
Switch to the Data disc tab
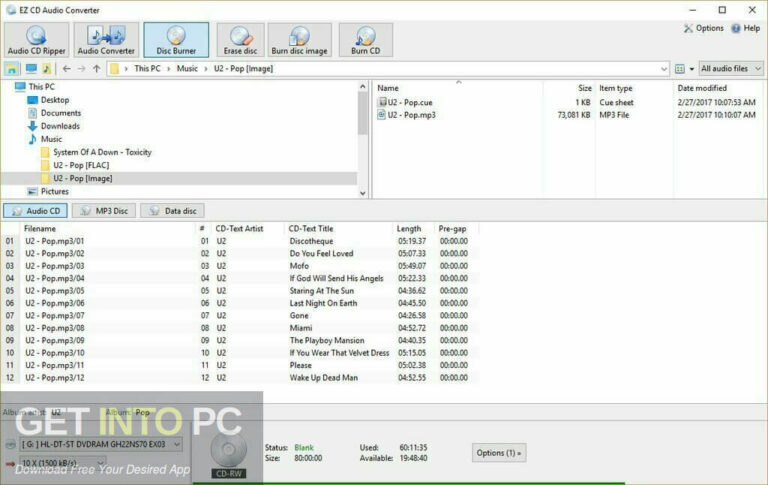coord(172,211)
